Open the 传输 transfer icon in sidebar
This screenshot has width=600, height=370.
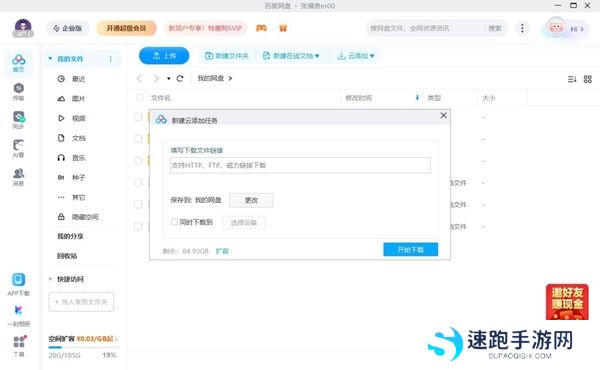(18, 92)
